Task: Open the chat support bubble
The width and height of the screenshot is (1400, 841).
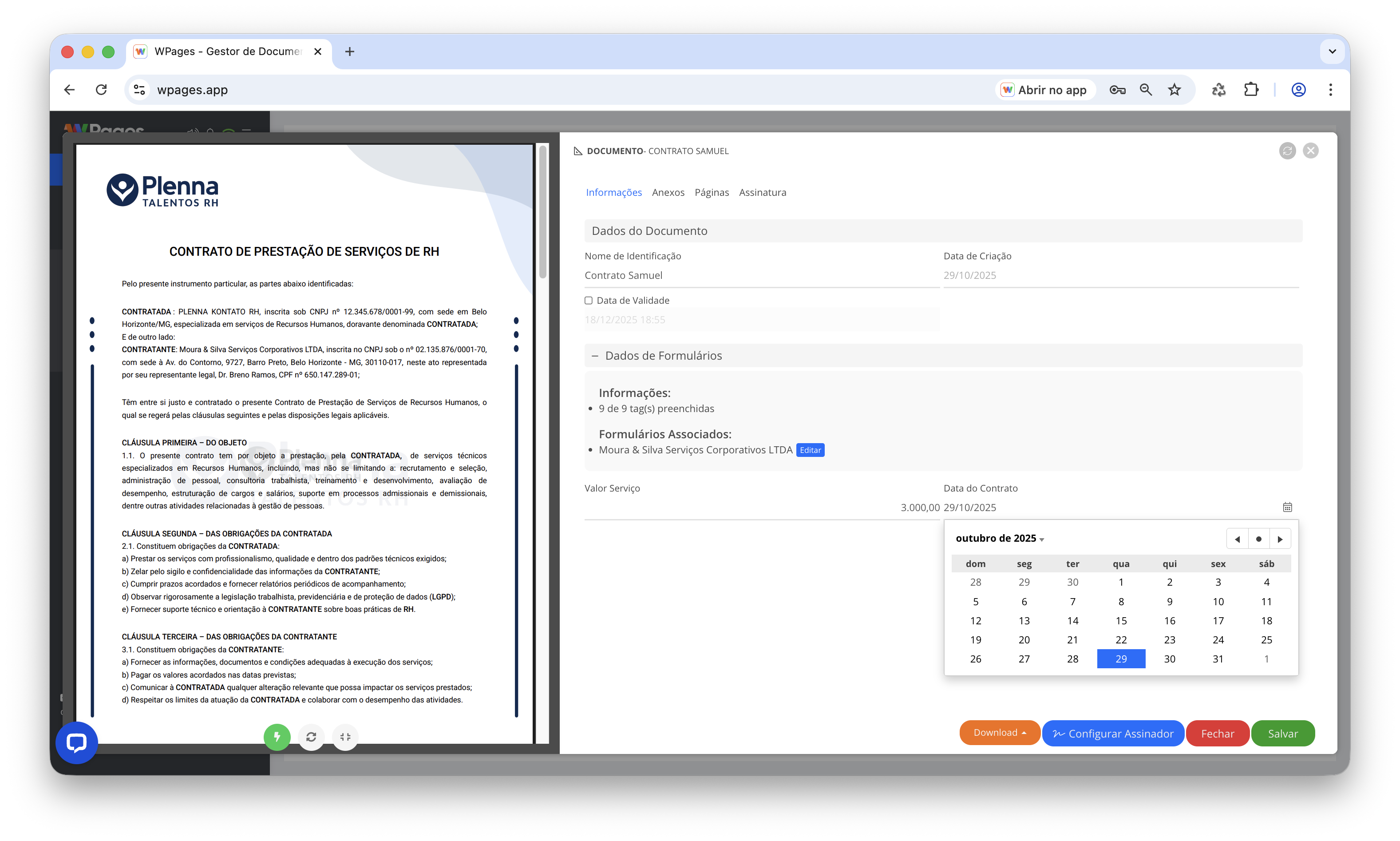Action: pos(76,742)
